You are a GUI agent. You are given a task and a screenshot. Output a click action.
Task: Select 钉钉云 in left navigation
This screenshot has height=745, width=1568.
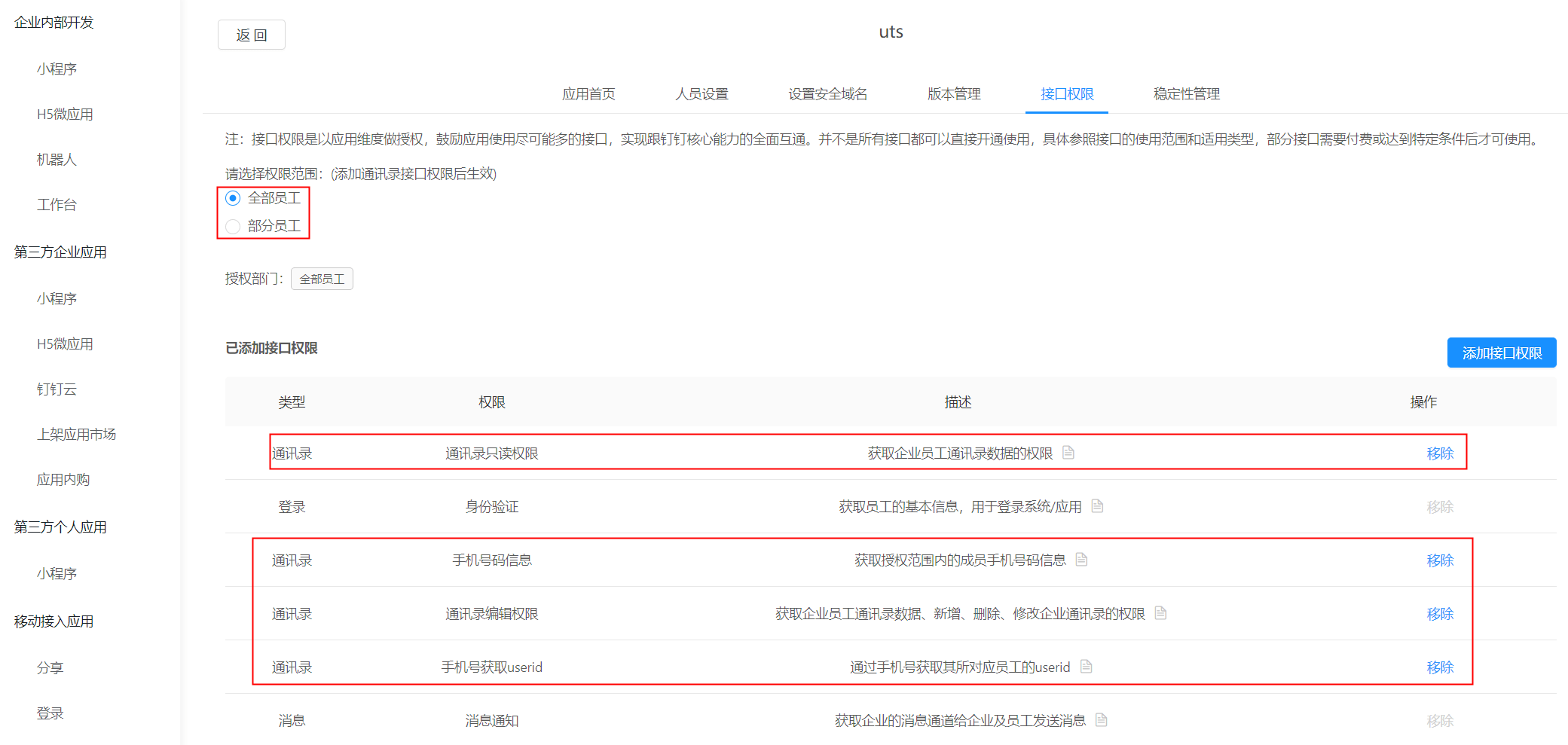(x=57, y=389)
